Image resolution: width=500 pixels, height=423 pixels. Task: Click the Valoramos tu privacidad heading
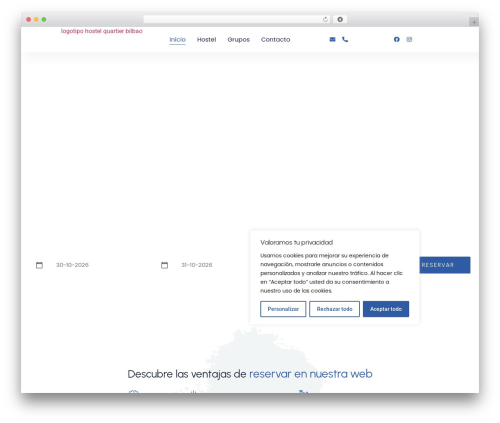click(297, 242)
